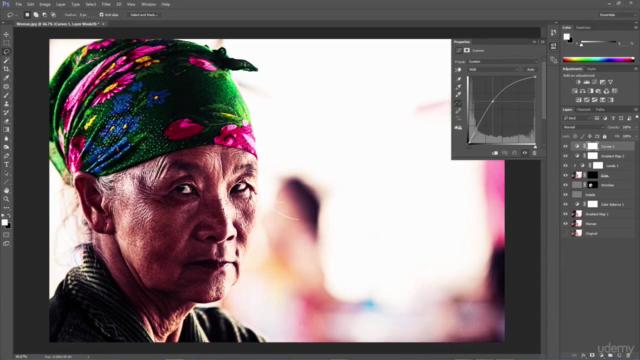Screen dimensions: 640x360
Task: Open the Preset dropdown in Curves
Action: [x=503, y=62]
